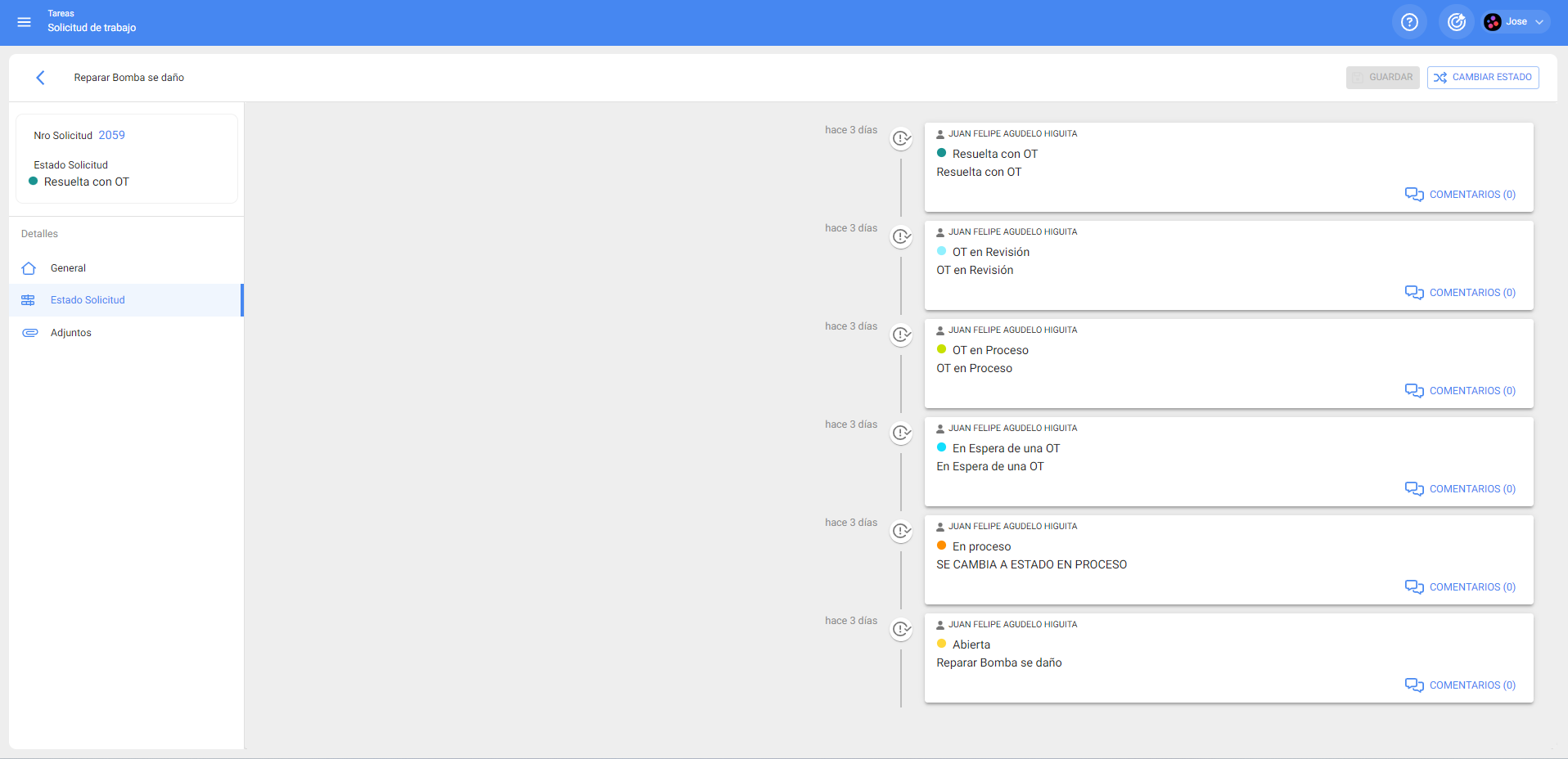Click comments icon on En proceso card
This screenshot has width=1568, height=759.
click(1413, 587)
